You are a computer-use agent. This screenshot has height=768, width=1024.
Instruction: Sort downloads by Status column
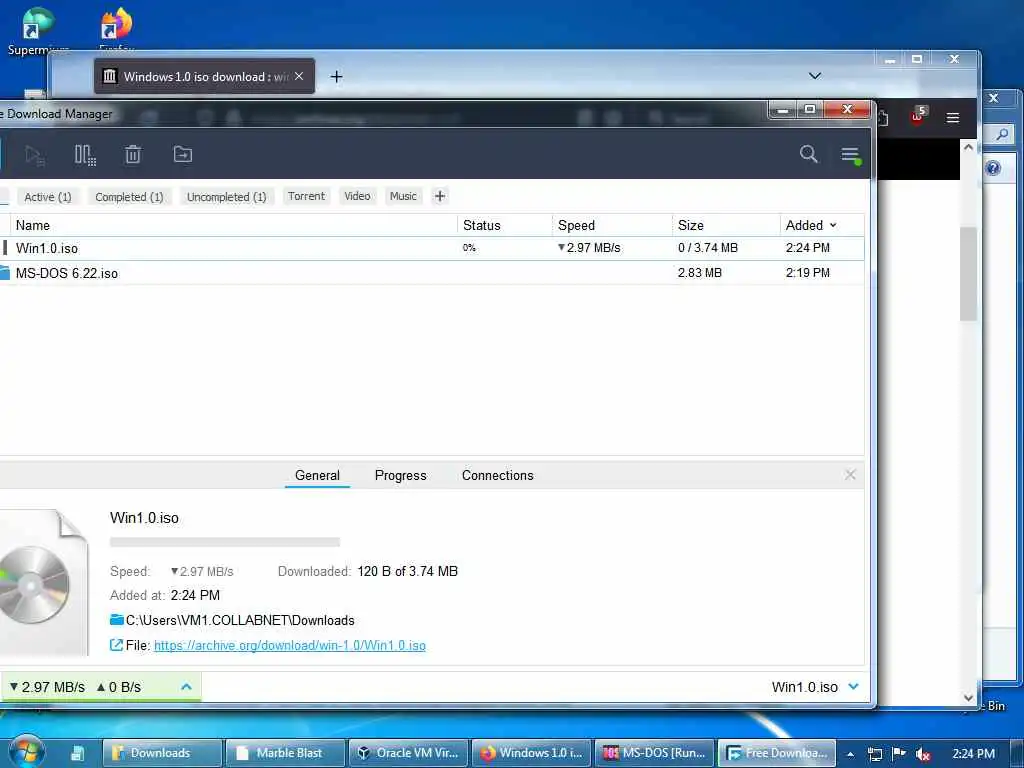click(481, 225)
